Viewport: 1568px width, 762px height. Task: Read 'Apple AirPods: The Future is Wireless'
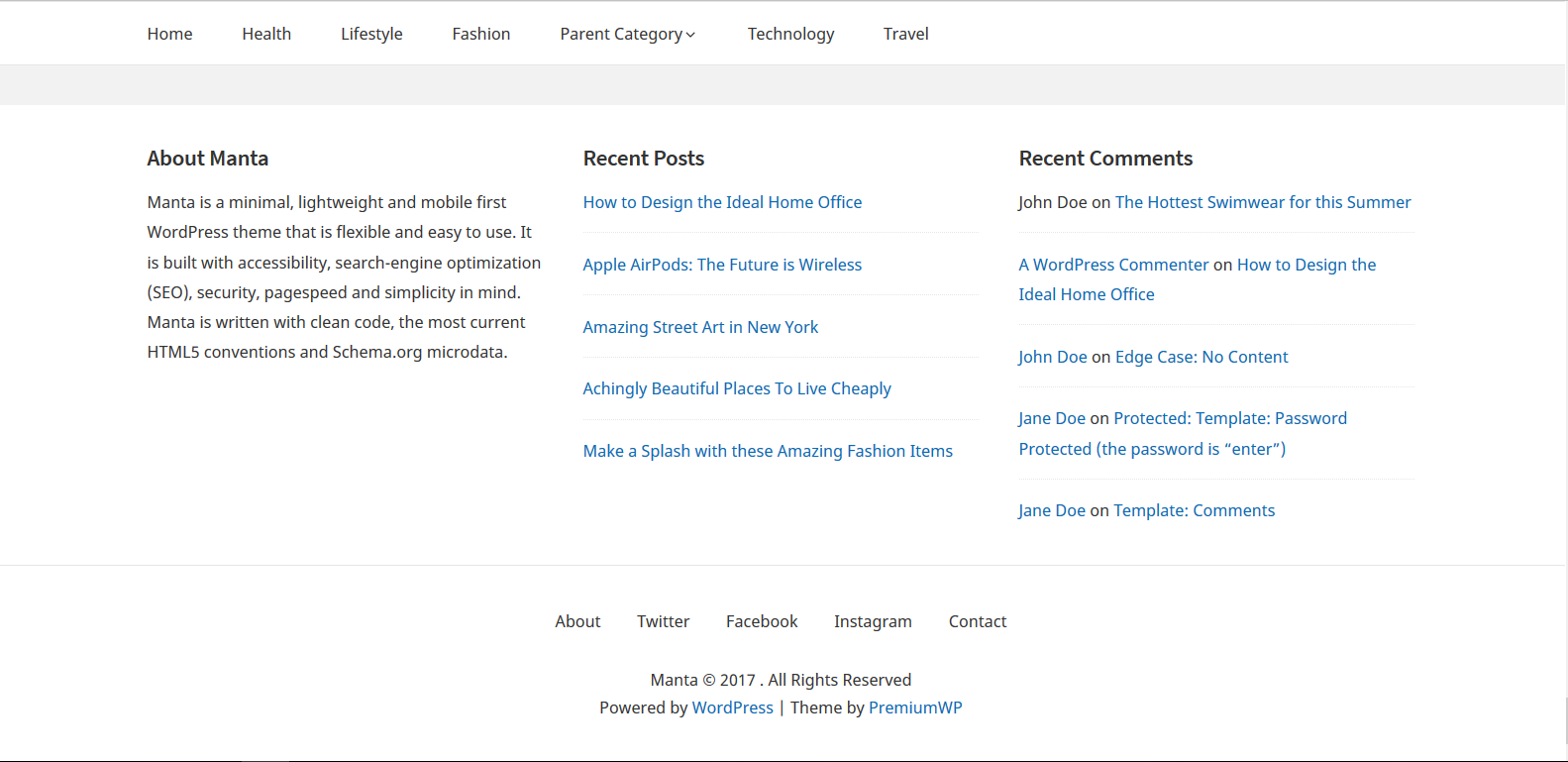pyautogui.click(x=722, y=265)
